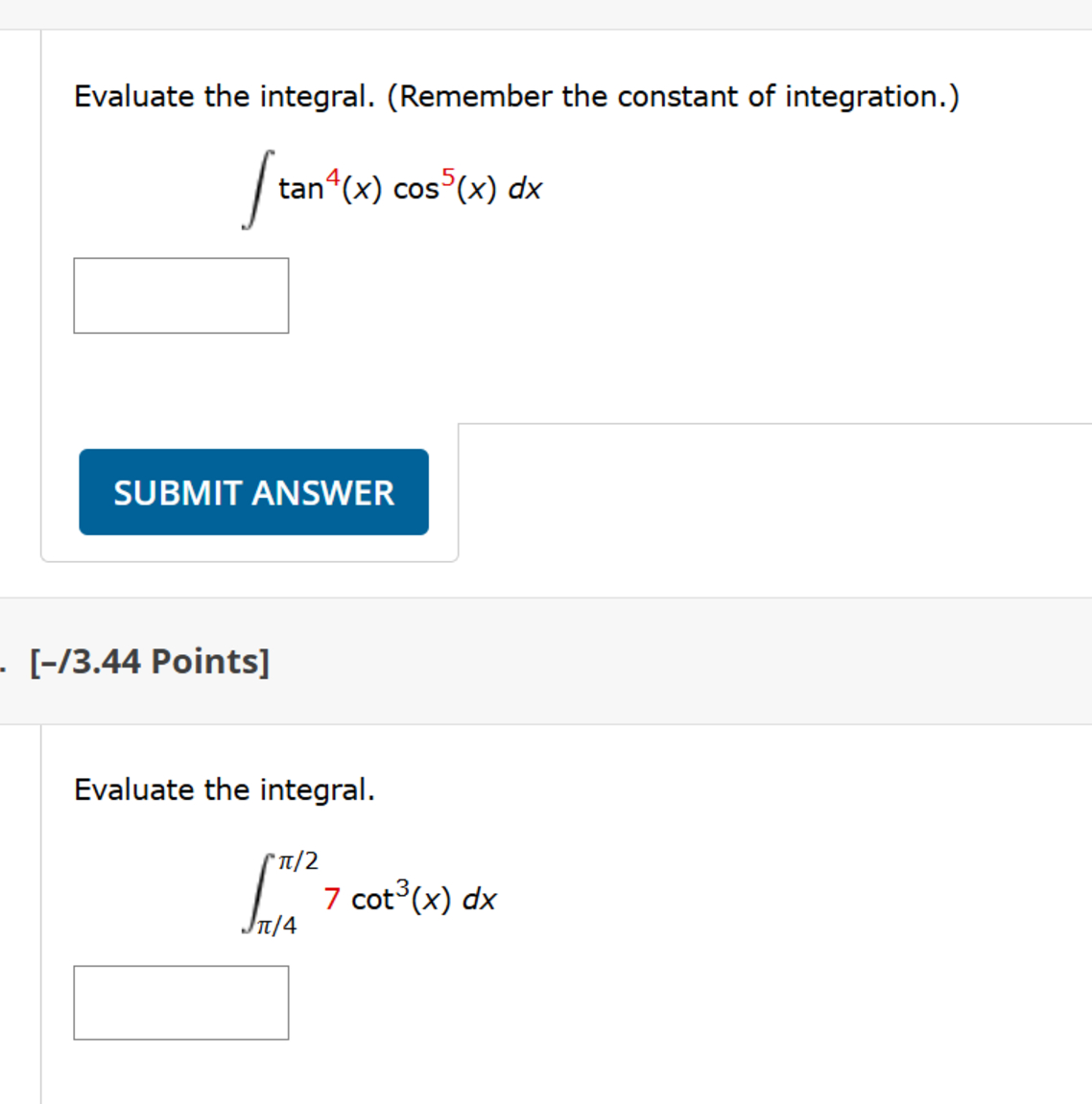
Task: Click inside the second answer input box
Action: tap(181, 1002)
